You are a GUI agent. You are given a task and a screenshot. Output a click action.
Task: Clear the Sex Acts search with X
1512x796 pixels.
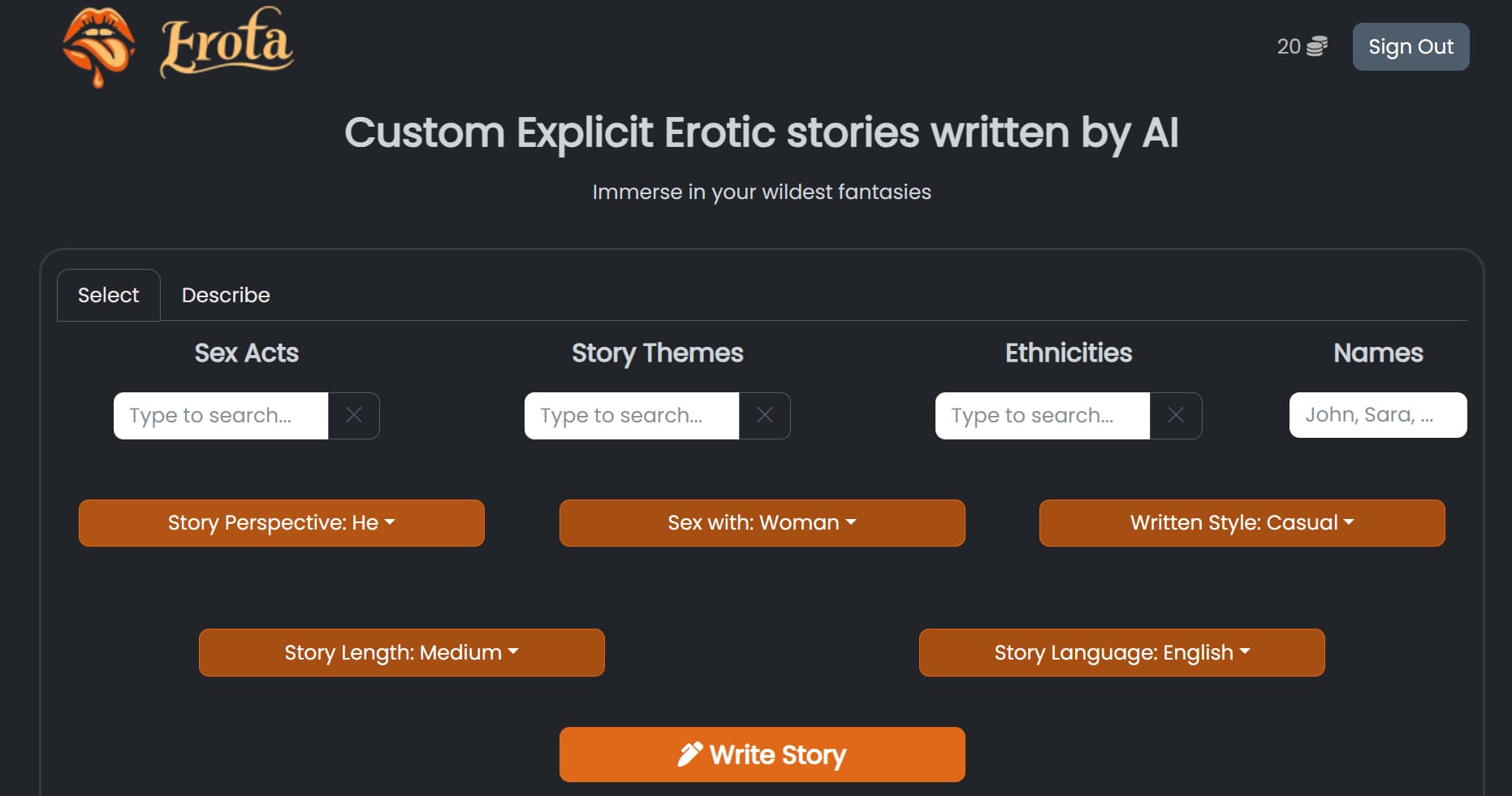point(354,415)
